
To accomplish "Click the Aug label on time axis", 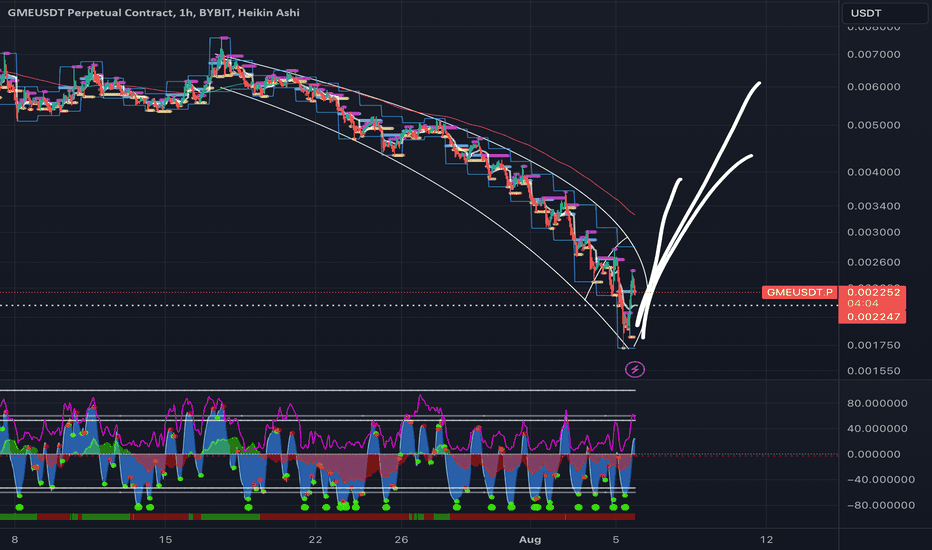I will tap(530, 539).
